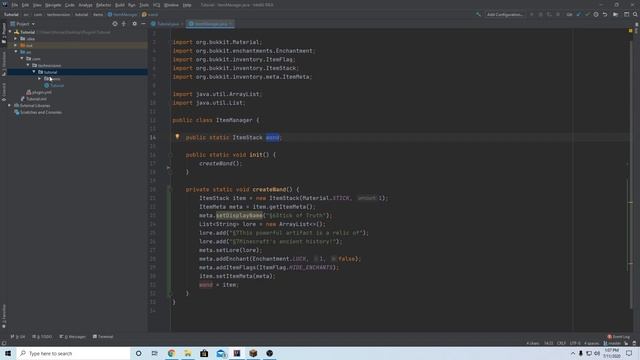Click the Show History clock icon
The image size is (640, 360).
point(596,15)
